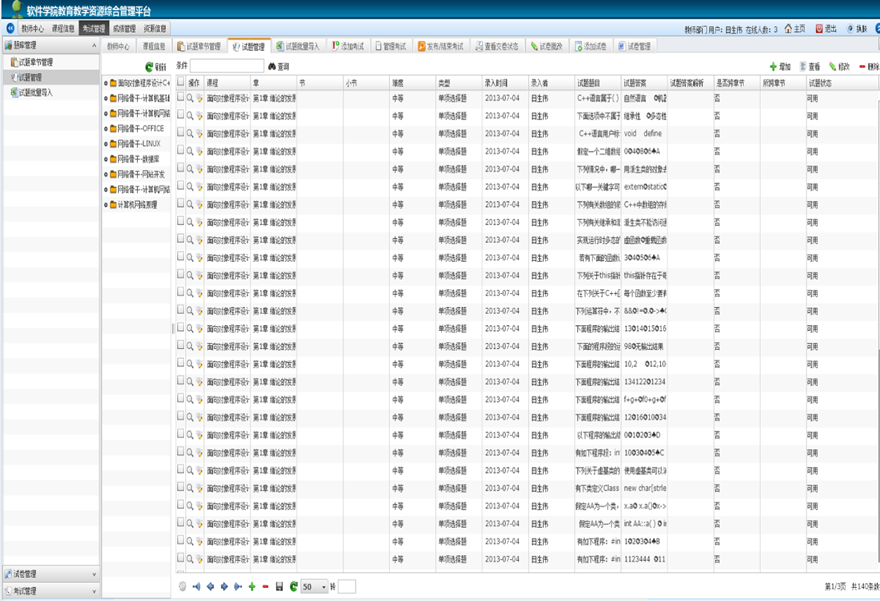This screenshot has width=880, height=601.
Task: Click the green refresh icon in pager
Action: [x=294, y=586]
